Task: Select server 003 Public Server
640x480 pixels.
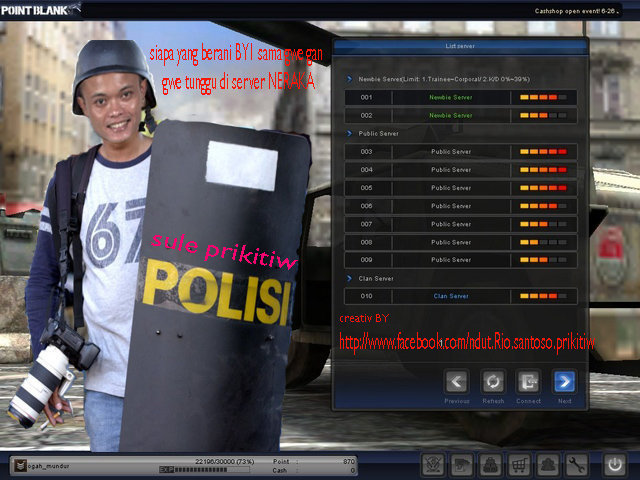Action: tap(461, 151)
